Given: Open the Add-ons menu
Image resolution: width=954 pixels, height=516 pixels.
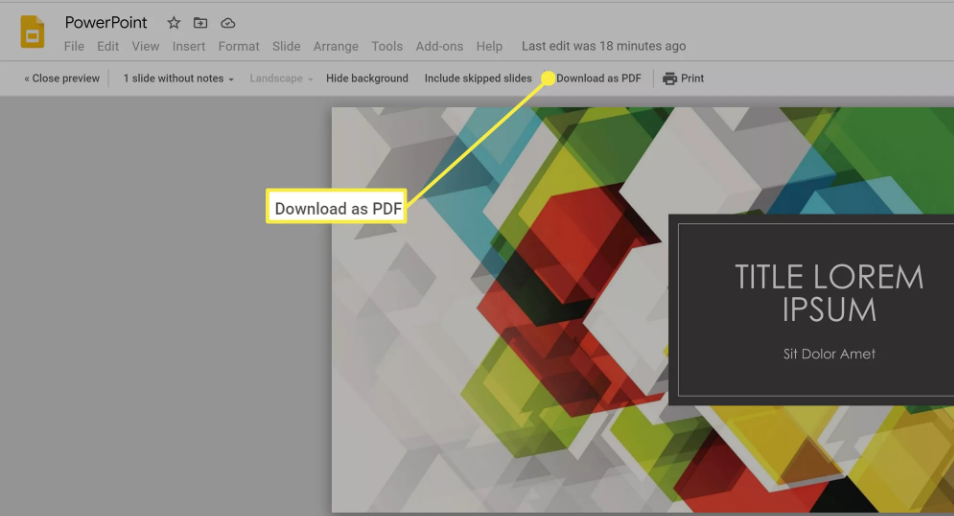Looking at the screenshot, I should pyautogui.click(x=439, y=46).
